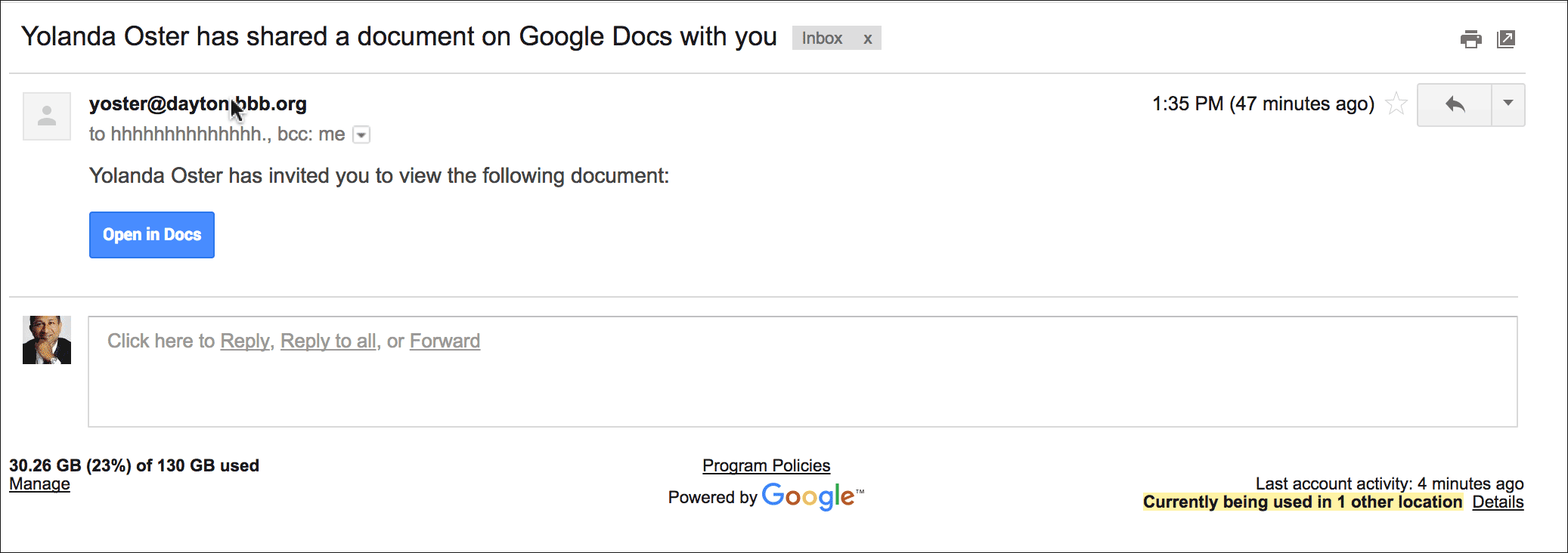The image size is (1568, 553).
Task: Click the Open in Docs button
Action: pyautogui.click(x=152, y=235)
